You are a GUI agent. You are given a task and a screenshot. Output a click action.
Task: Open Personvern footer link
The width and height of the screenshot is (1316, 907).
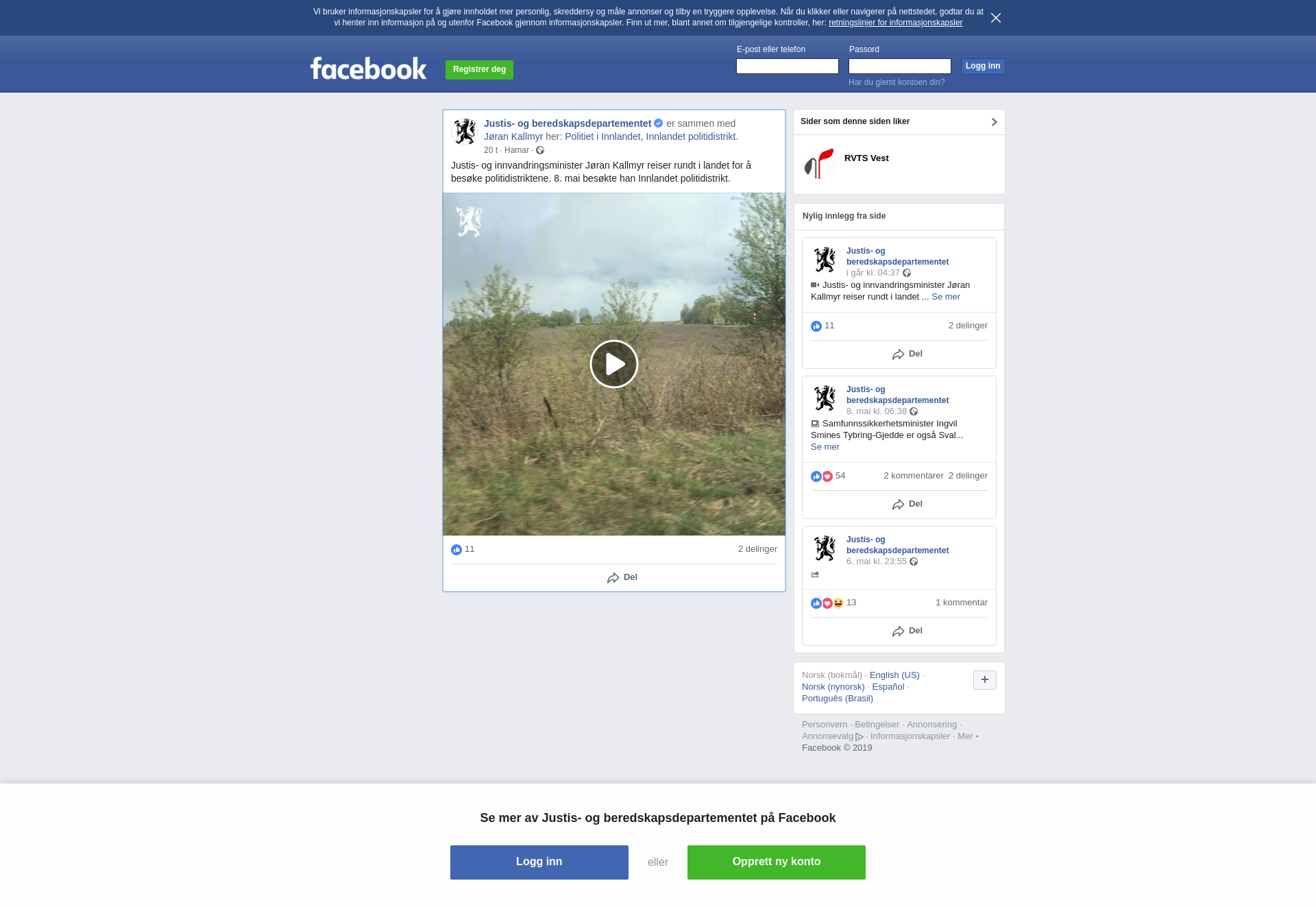tap(825, 725)
